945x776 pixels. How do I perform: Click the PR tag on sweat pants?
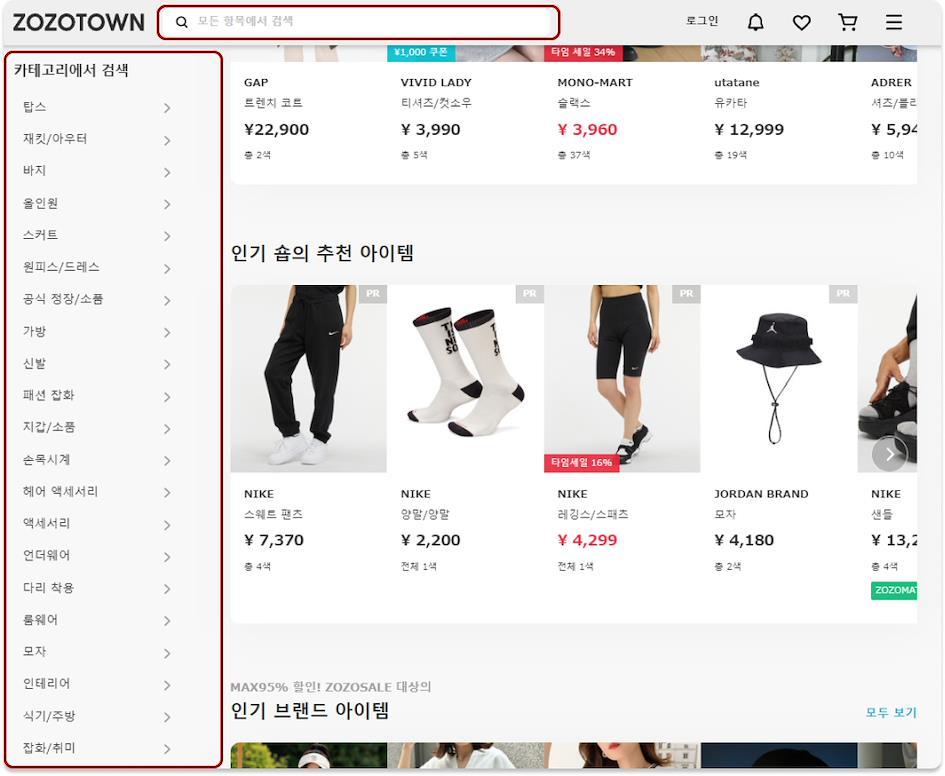[x=373, y=293]
